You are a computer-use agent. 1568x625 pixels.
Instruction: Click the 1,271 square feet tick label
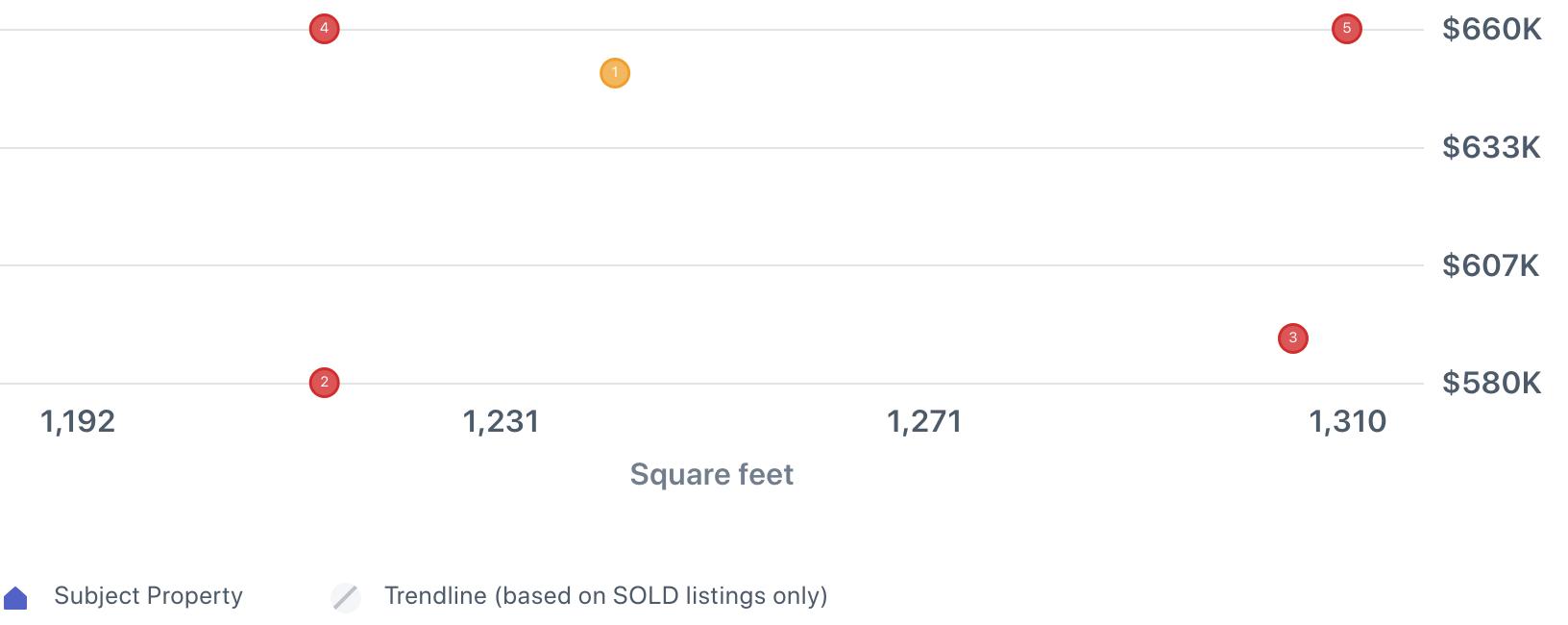[924, 421]
